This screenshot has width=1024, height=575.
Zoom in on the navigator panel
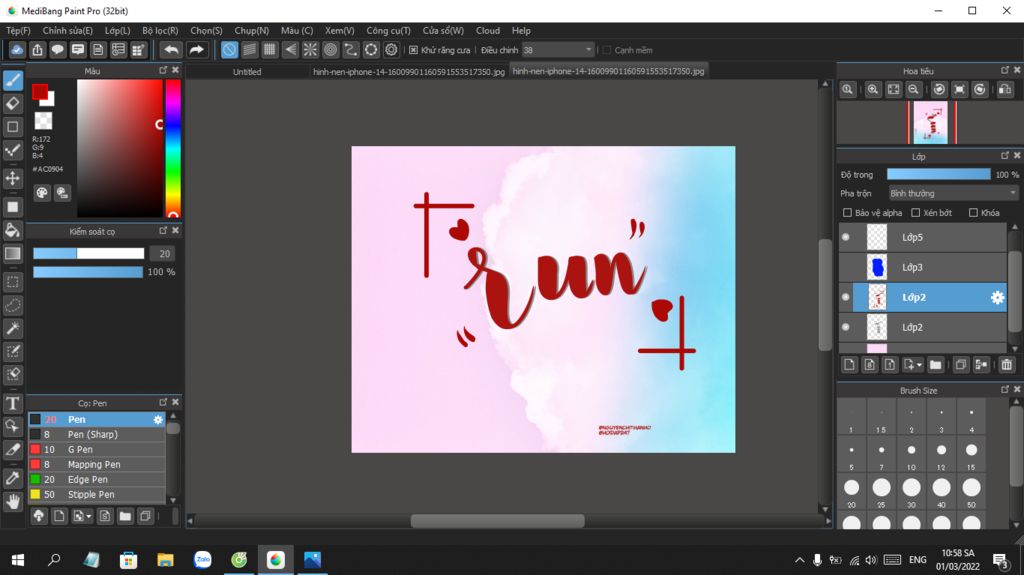pyautogui.click(x=872, y=90)
